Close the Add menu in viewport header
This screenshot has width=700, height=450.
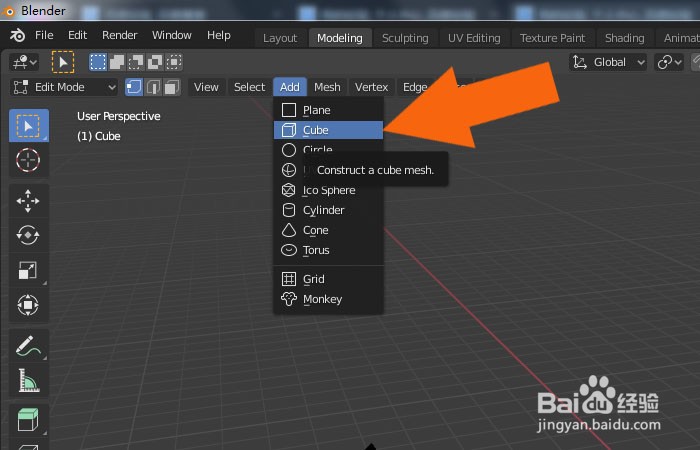(290, 87)
